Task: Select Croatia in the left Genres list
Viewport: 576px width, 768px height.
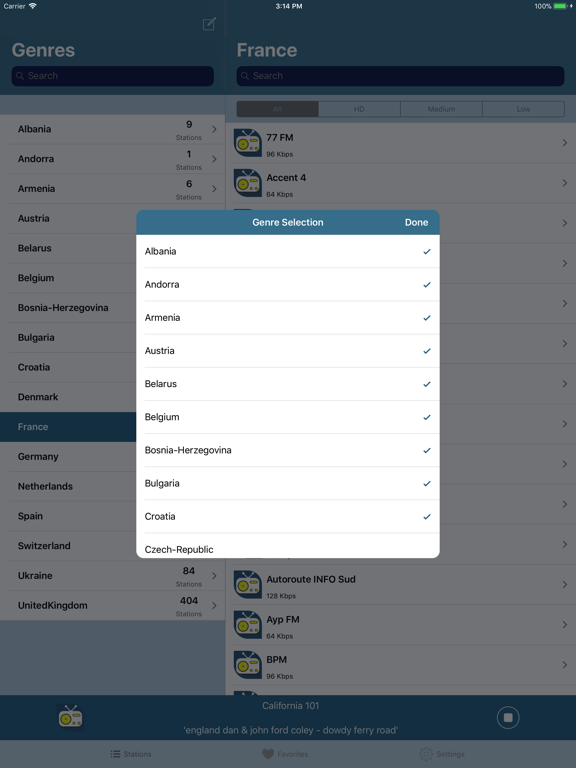Action: pyautogui.click(x=68, y=367)
